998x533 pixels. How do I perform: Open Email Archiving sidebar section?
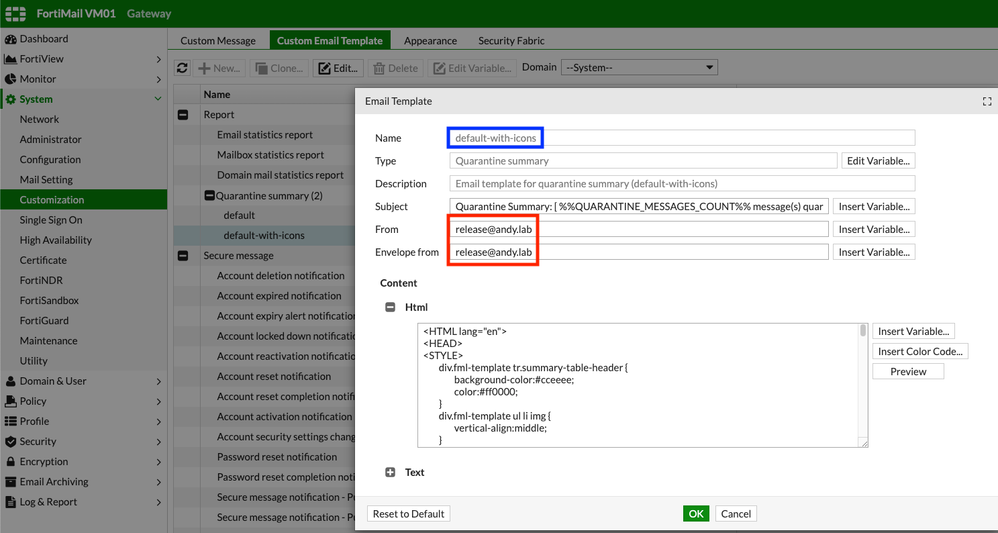tap(54, 481)
